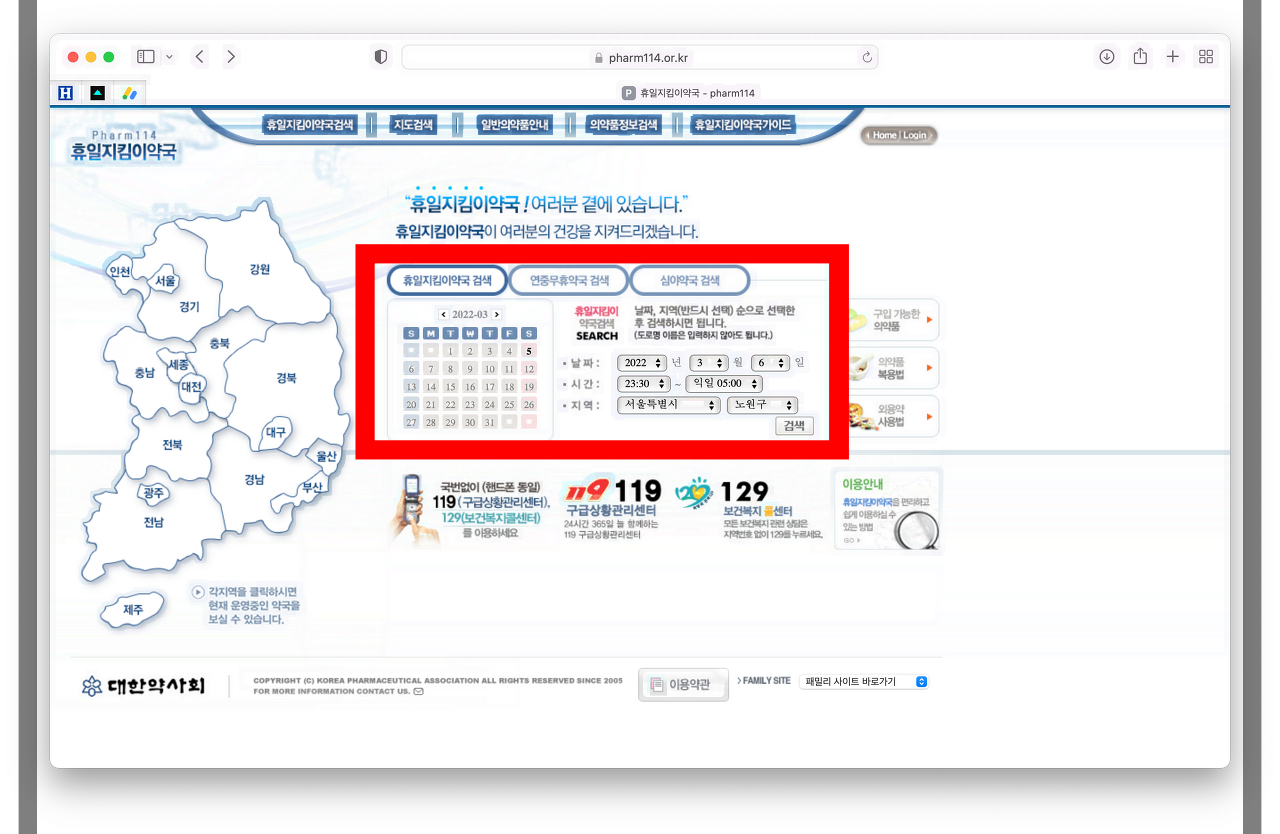Open the 129 보건복지콜센터 banner
The image size is (1280, 834).
point(749,509)
